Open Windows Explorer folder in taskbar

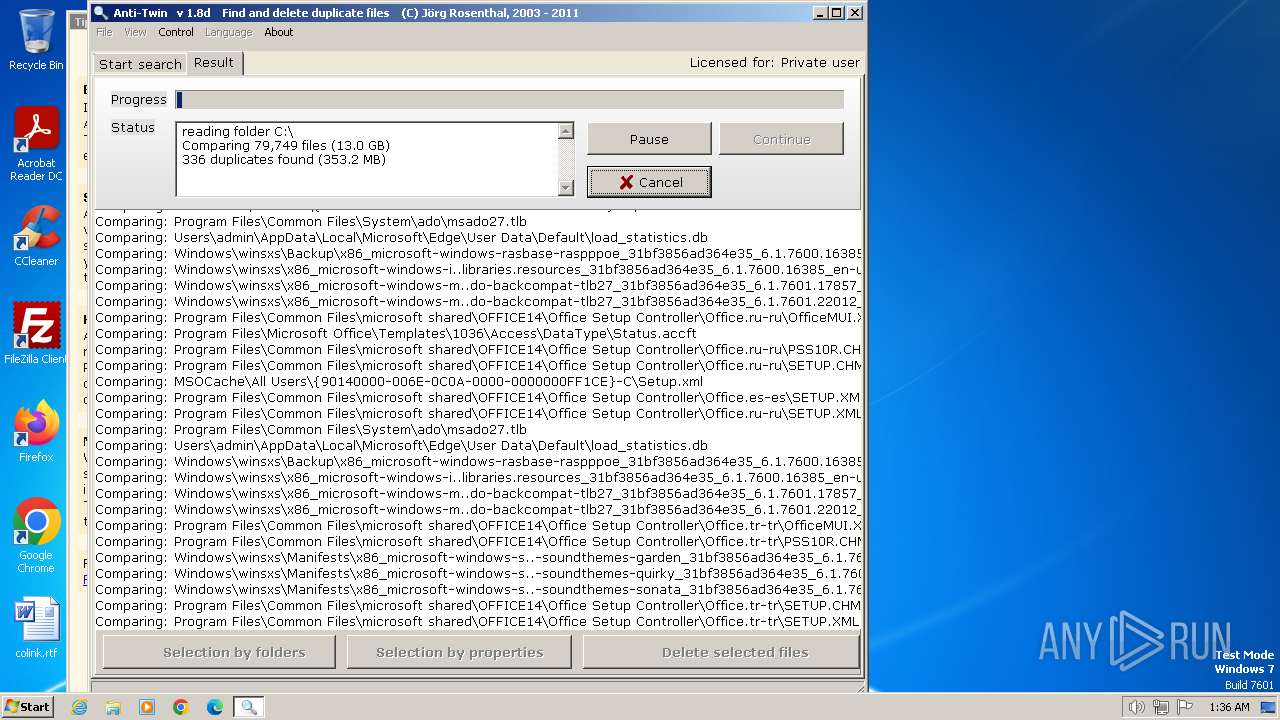(113, 707)
